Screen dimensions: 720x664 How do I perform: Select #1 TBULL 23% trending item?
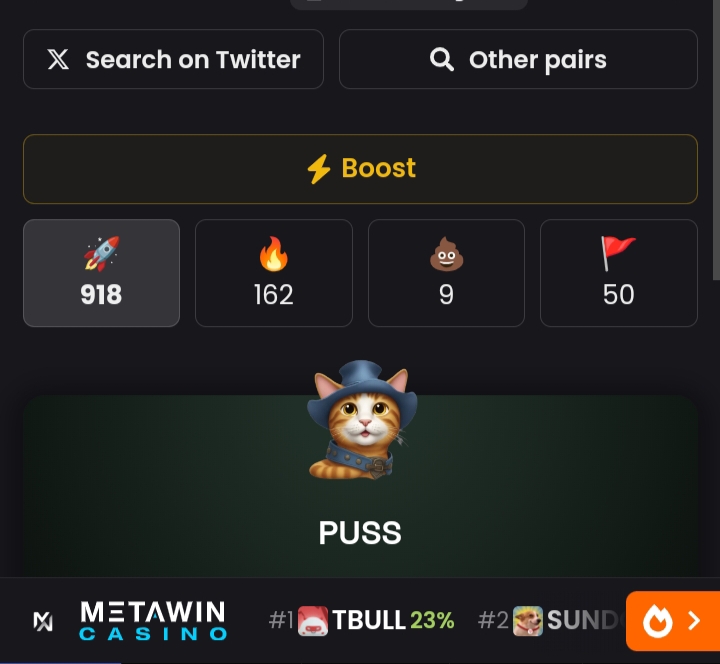tap(361, 621)
